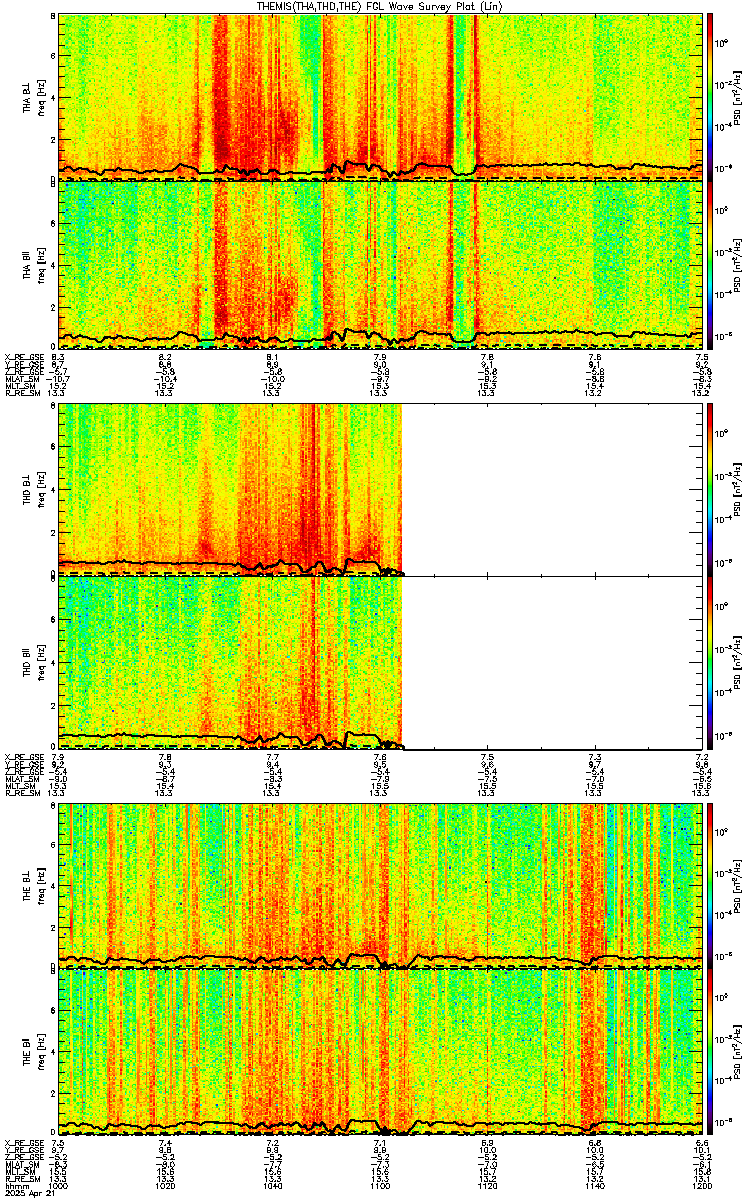Click the 'THA B⊥ freq [Hz]' axis label
The image size is (750, 1200).
click(36, 97)
